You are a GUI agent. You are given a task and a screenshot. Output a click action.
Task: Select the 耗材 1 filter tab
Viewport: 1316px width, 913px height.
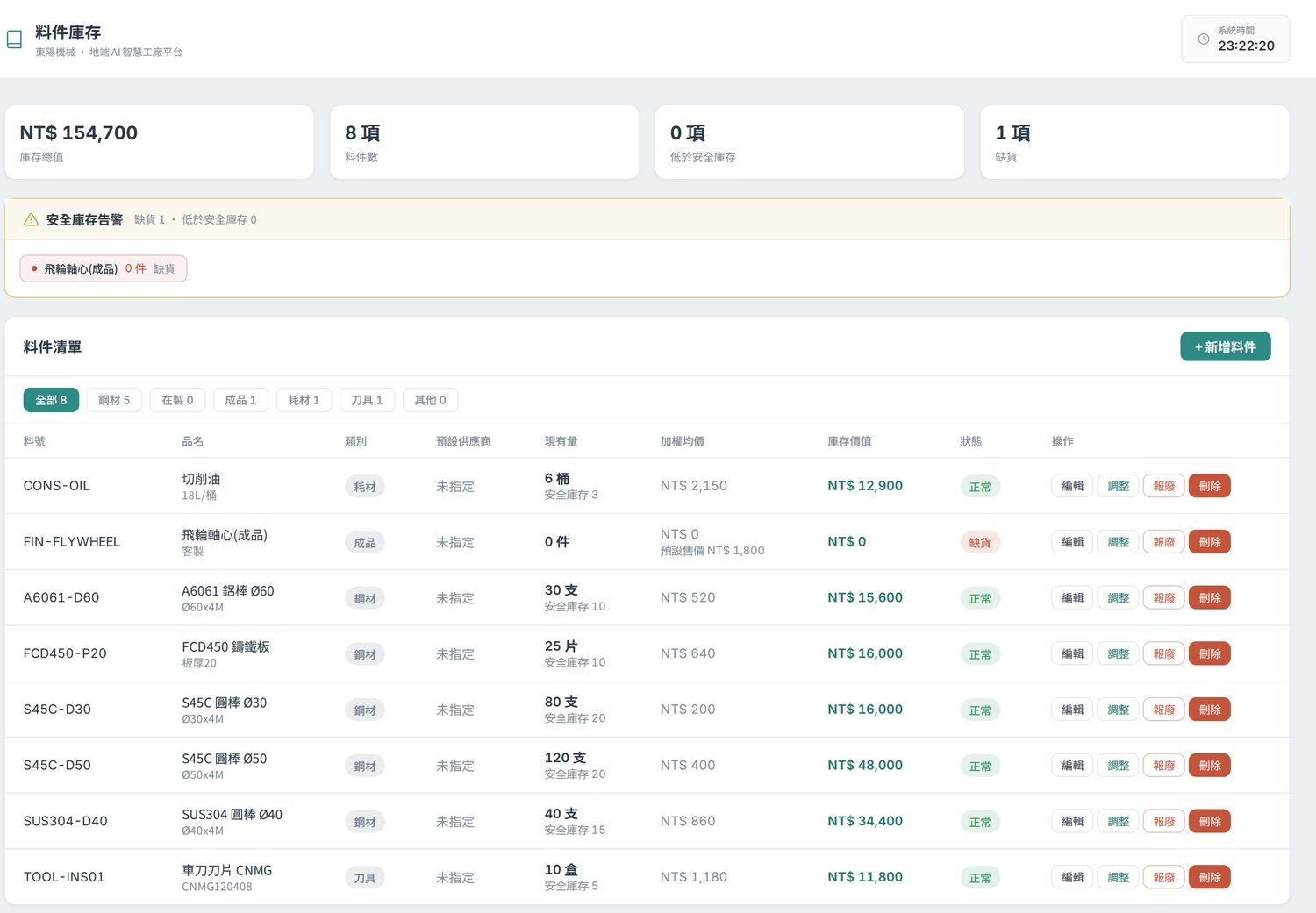click(x=304, y=400)
